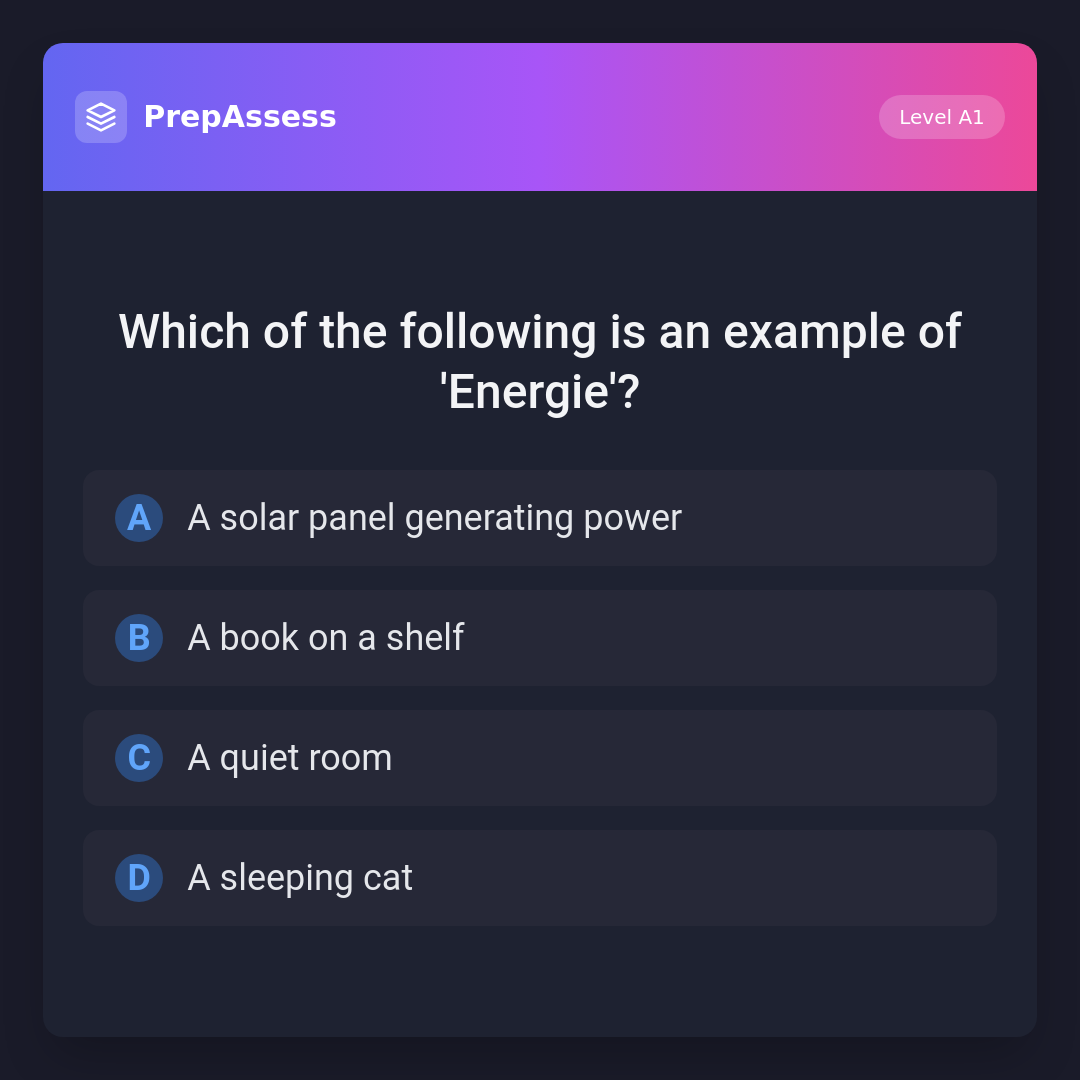Choose 'A book on a shelf' answer text
Screen dimensions: 1080x1080
[325, 638]
